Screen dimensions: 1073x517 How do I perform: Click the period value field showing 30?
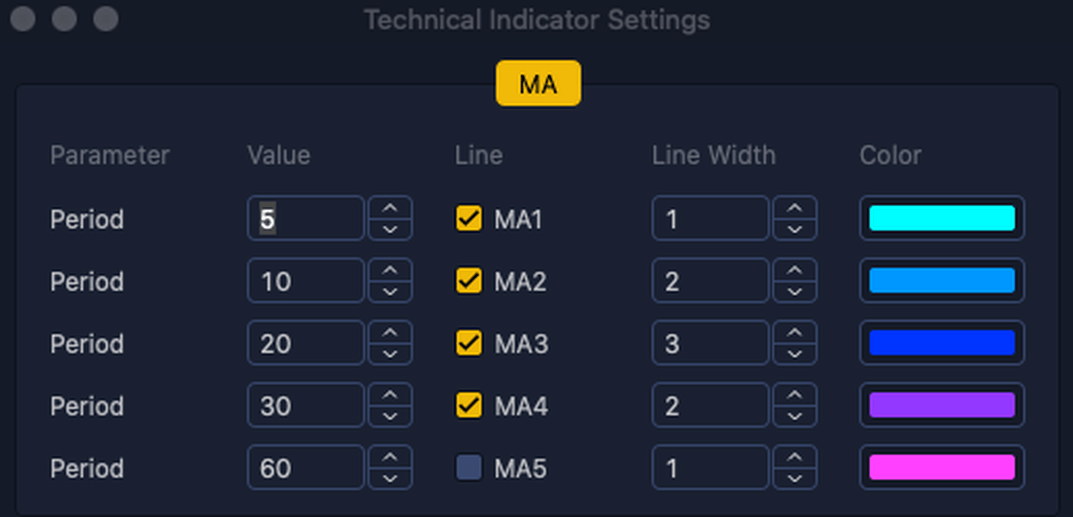305,405
